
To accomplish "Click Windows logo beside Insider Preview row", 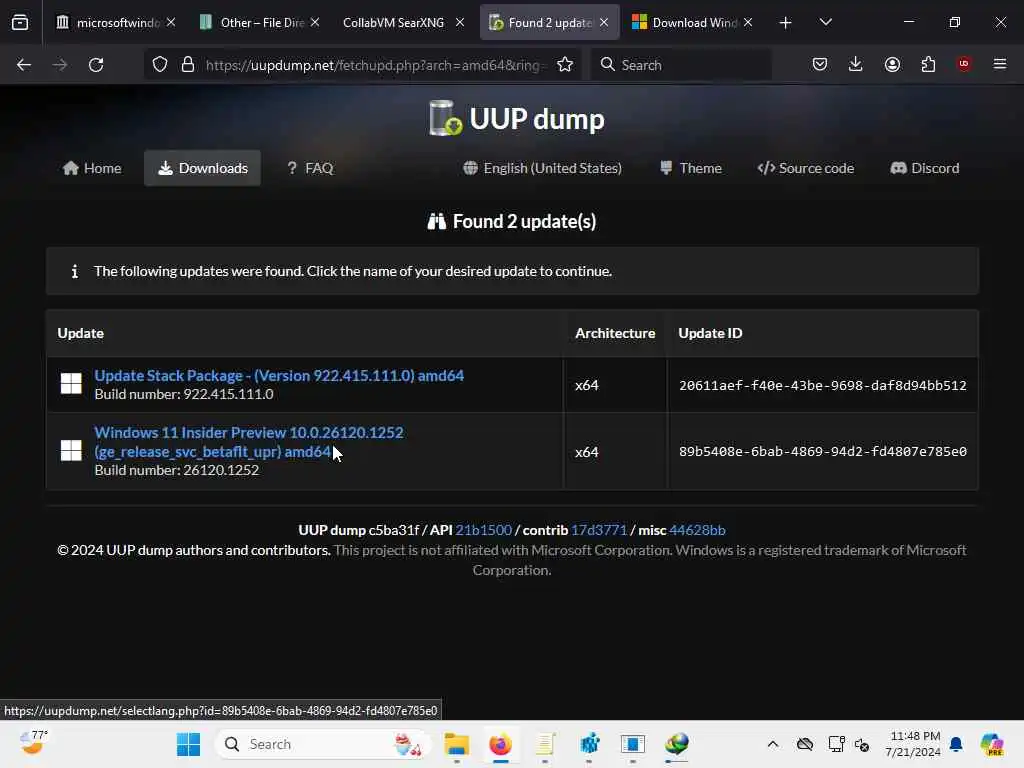I will pyautogui.click(x=71, y=450).
